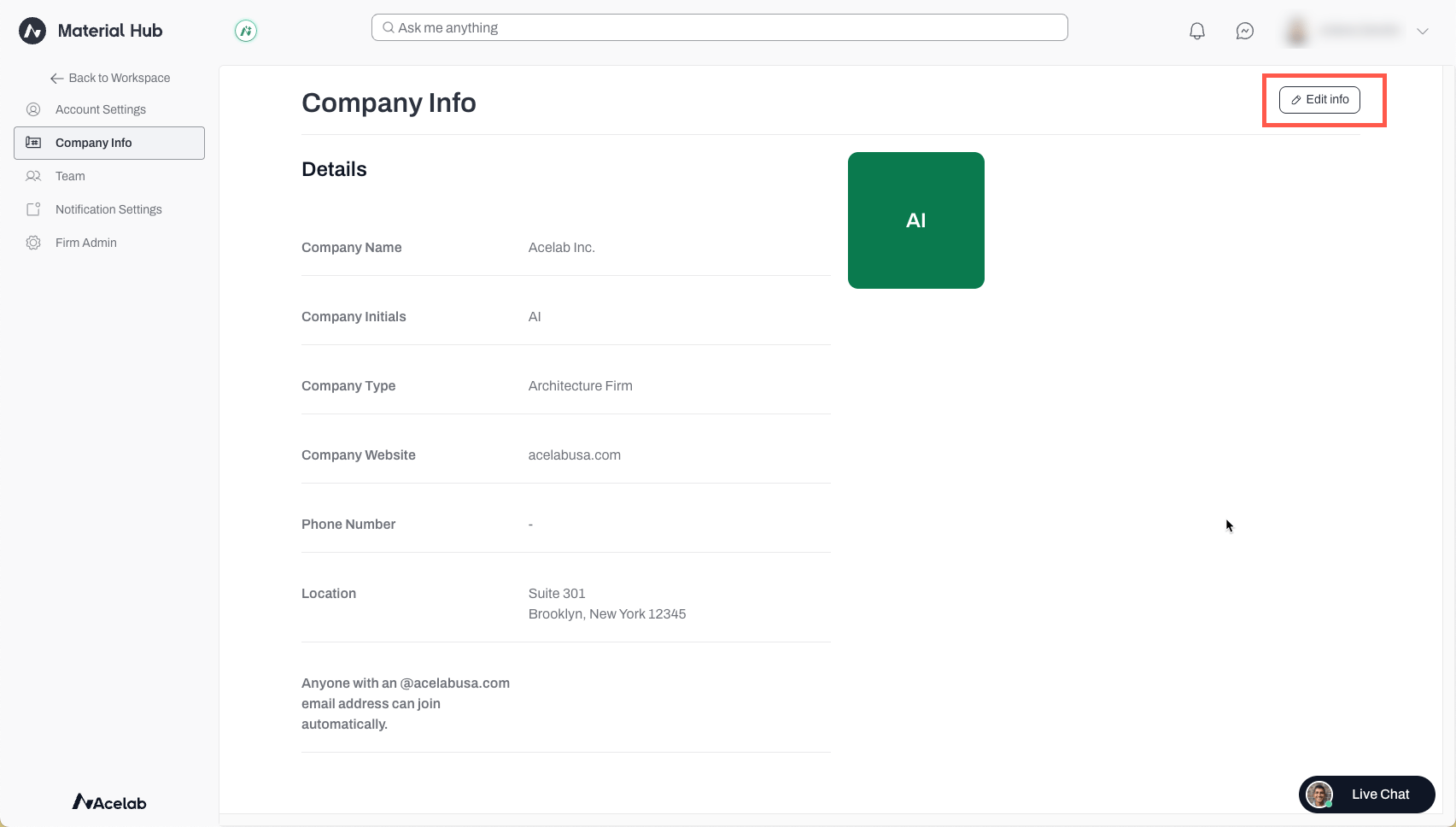Expand the user profile dropdown chevron

(x=1423, y=32)
